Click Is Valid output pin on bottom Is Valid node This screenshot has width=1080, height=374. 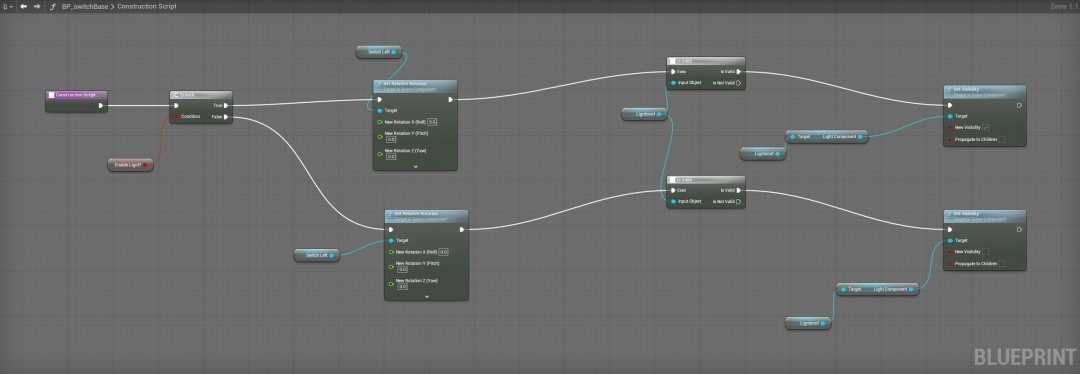[x=738, y=190]
